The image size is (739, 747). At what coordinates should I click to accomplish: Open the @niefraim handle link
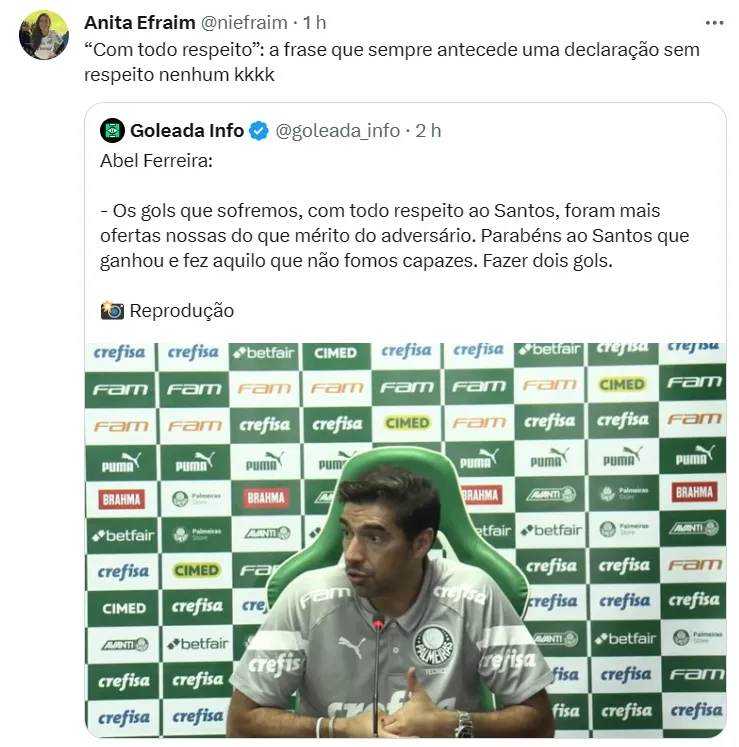[244, 22]
